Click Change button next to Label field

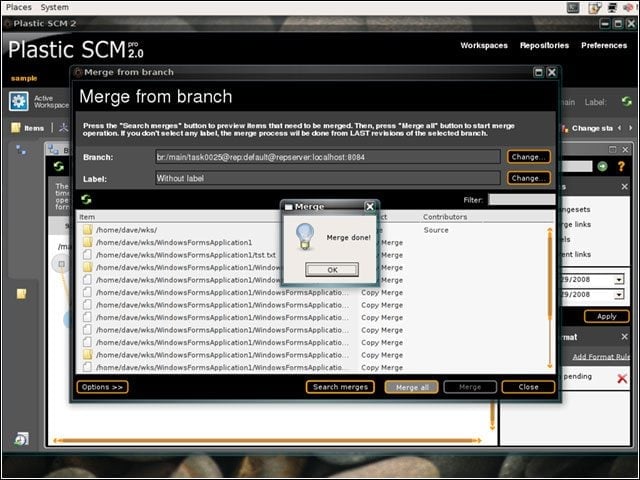point(528,178)
